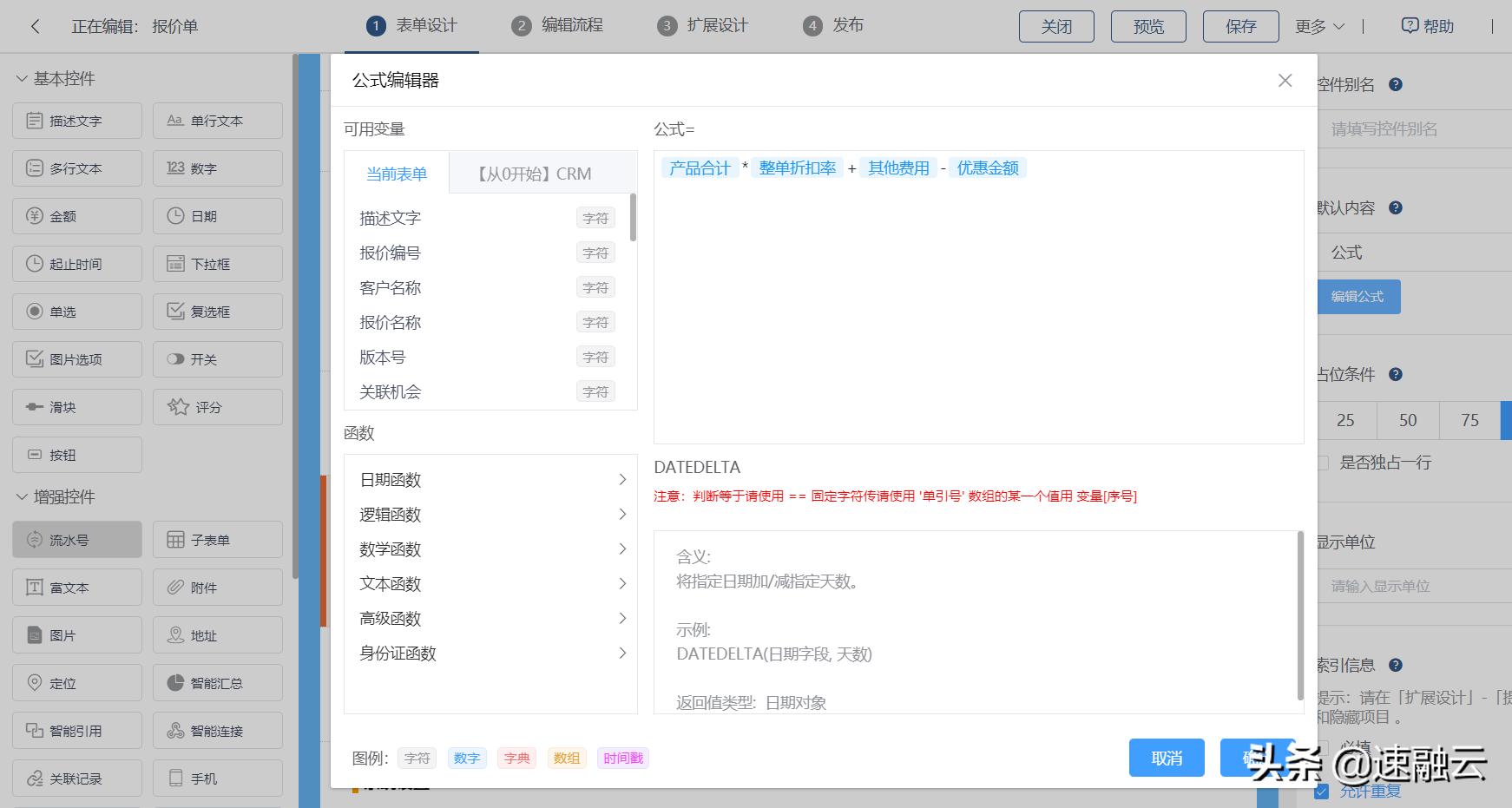Image resolution: width=1512 pixels, height=808 pixels.
Task: Expand the 逻辑函数 function group
Action: click(490, 514)
